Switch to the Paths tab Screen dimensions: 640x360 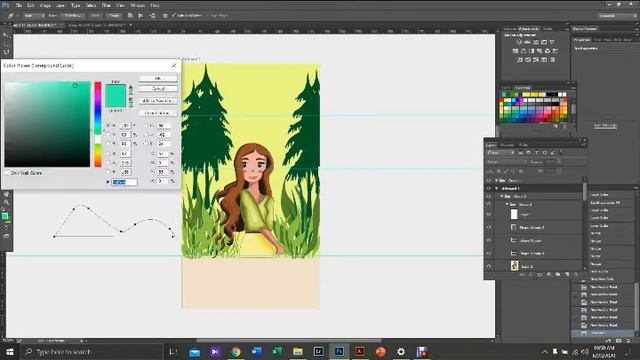tap(523, 145)
